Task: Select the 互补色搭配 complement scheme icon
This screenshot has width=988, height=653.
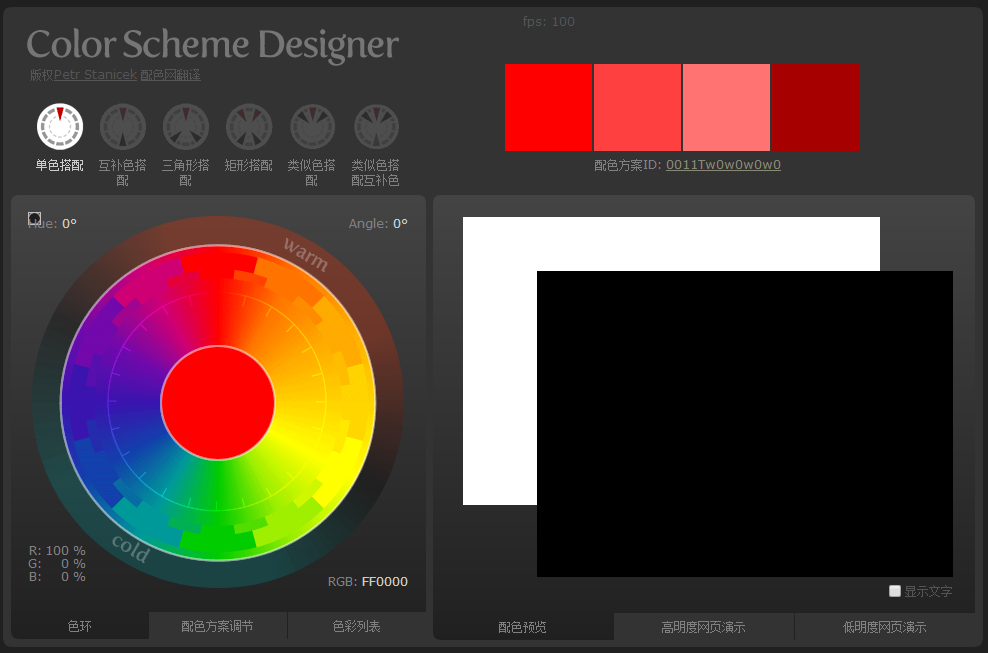Action: [x=123, y=127]
